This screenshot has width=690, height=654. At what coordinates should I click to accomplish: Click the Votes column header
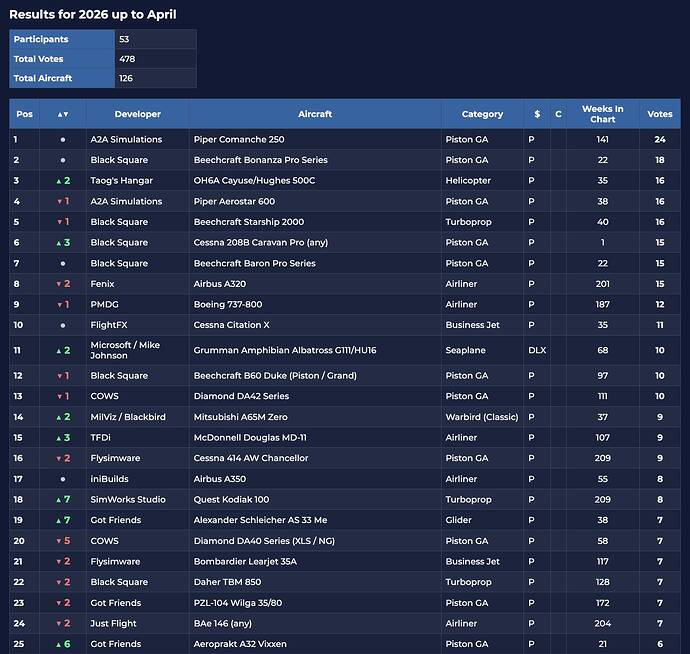click(660, 114)
